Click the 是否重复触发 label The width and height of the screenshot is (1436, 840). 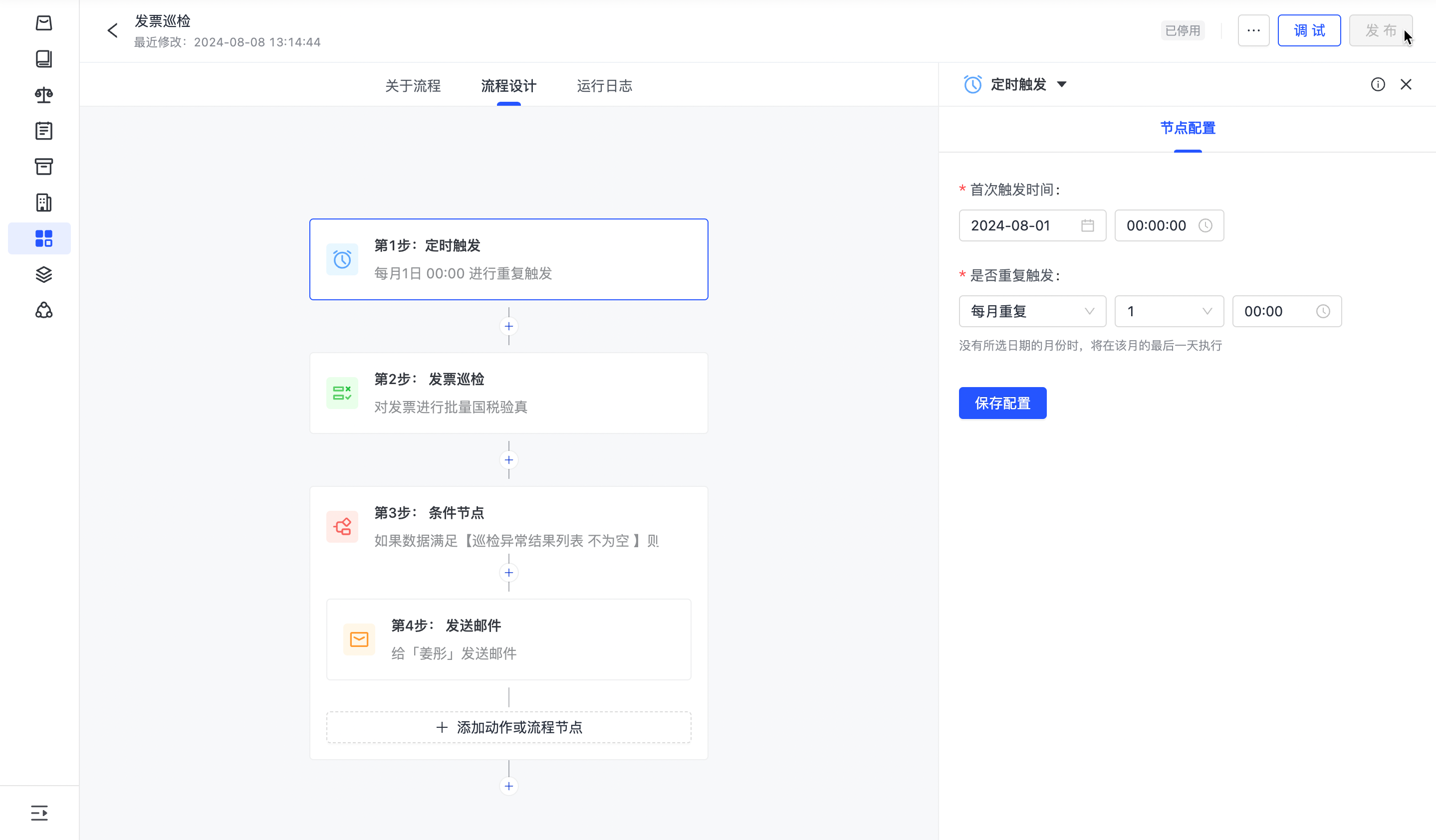point(1014,276)
